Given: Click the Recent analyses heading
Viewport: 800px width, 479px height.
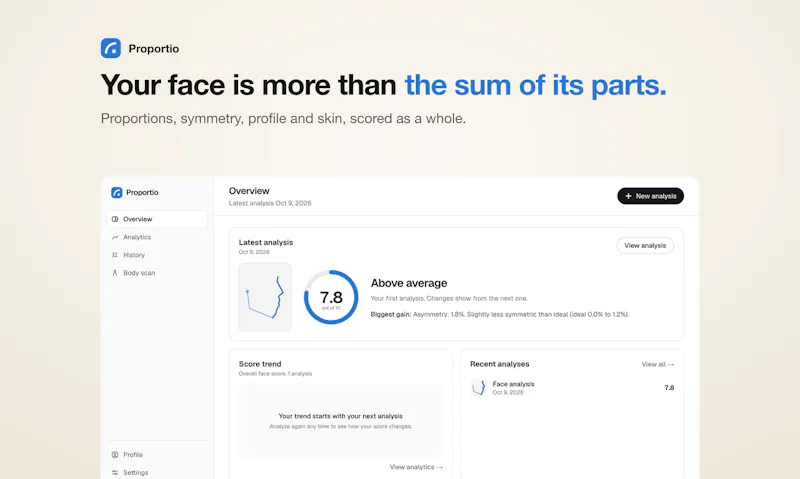Looking at the screenshot, I should click(499, 364).
